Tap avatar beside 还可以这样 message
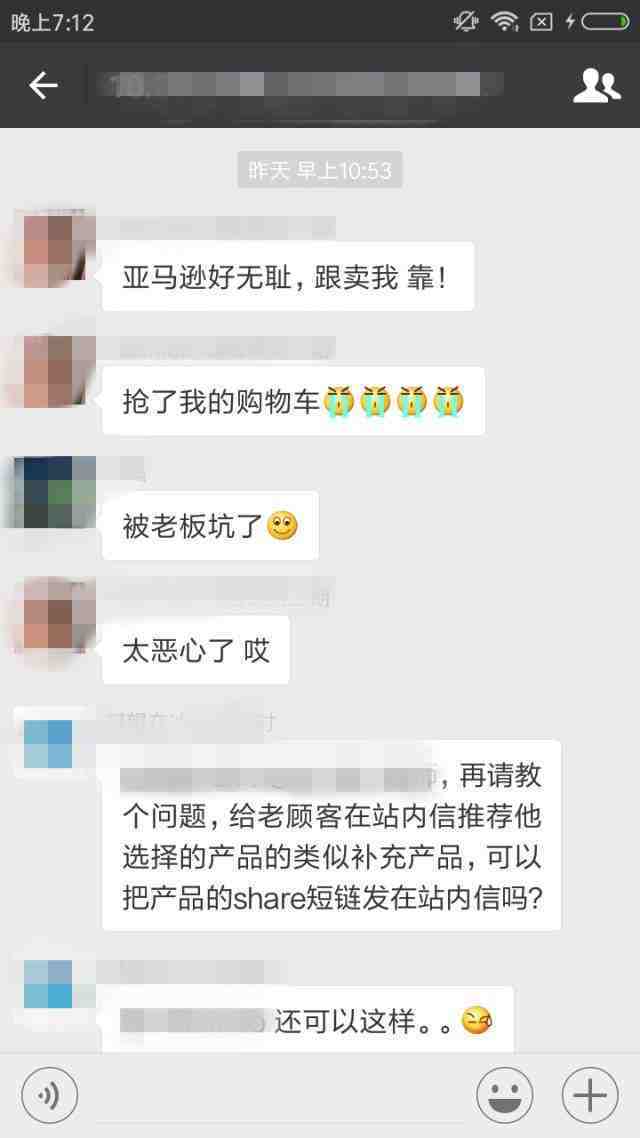 [48, 984]
